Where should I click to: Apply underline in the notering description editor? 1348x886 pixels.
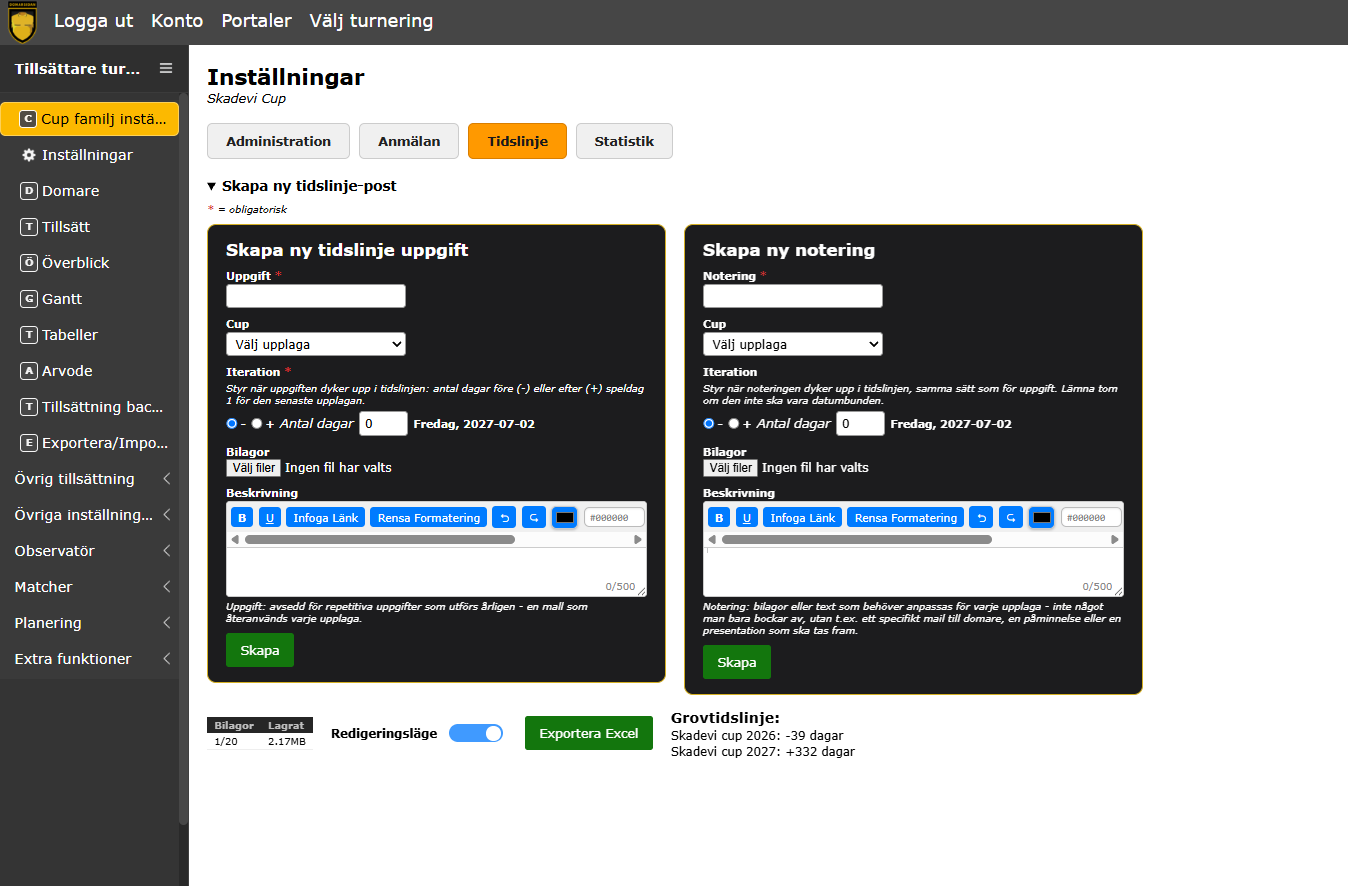[746, 517]
